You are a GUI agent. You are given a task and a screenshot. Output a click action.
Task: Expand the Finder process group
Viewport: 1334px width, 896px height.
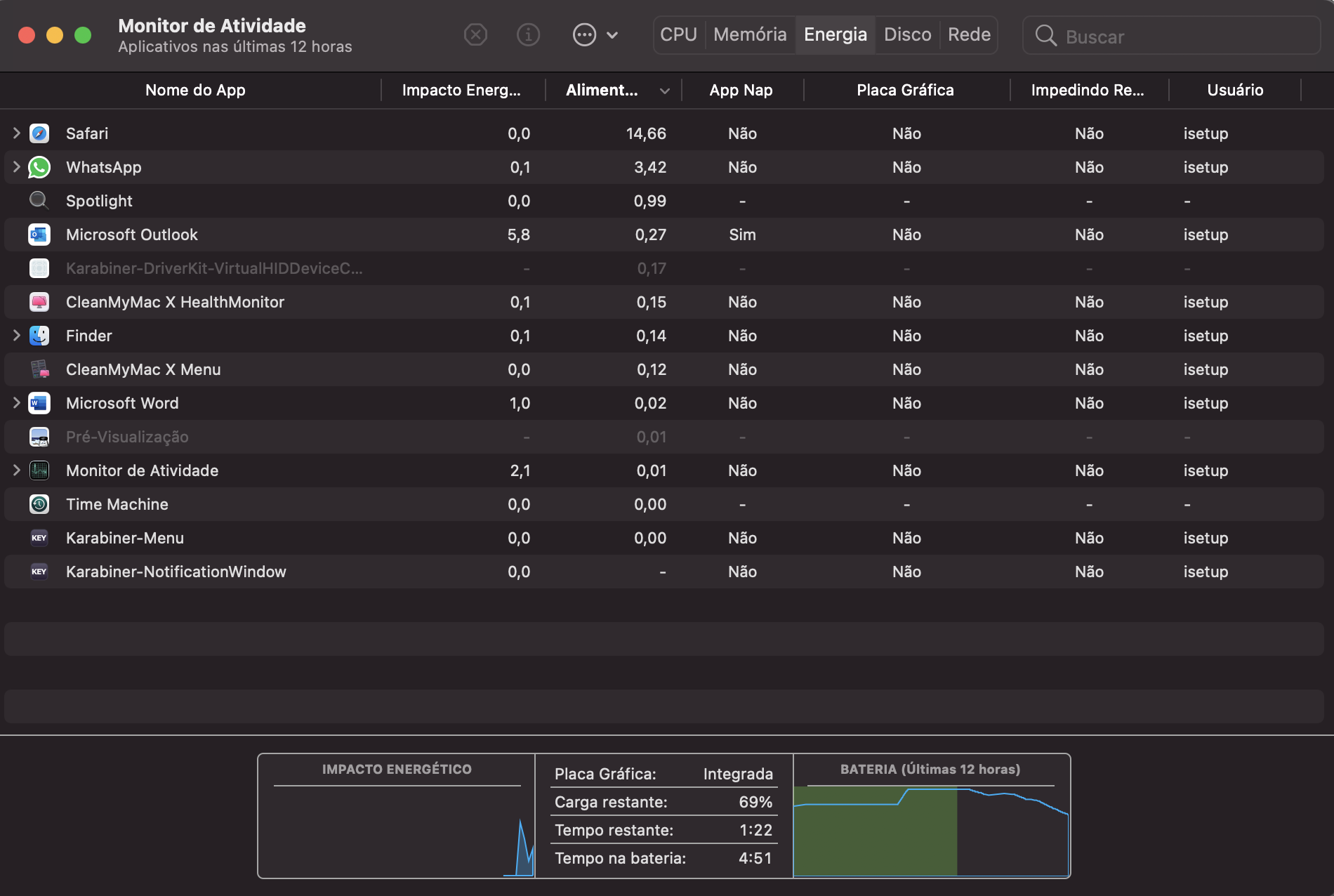[x=16, y=336]
